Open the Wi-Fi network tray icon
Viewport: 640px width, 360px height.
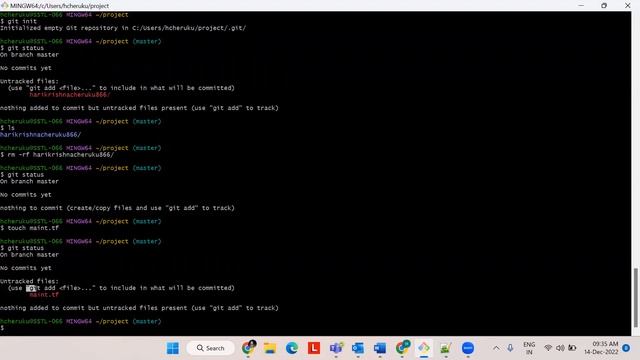(x=548, y=348)
